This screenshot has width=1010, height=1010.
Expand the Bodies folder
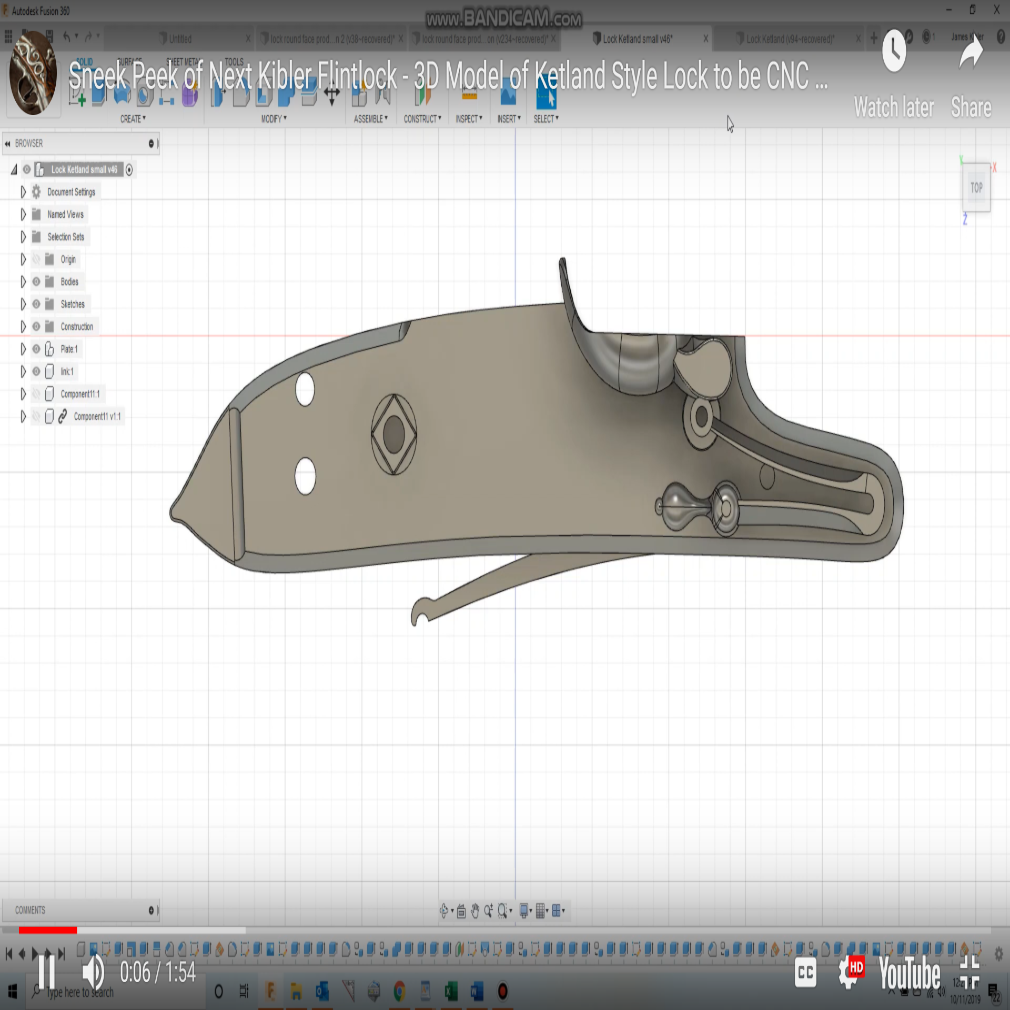click(23, 281)
